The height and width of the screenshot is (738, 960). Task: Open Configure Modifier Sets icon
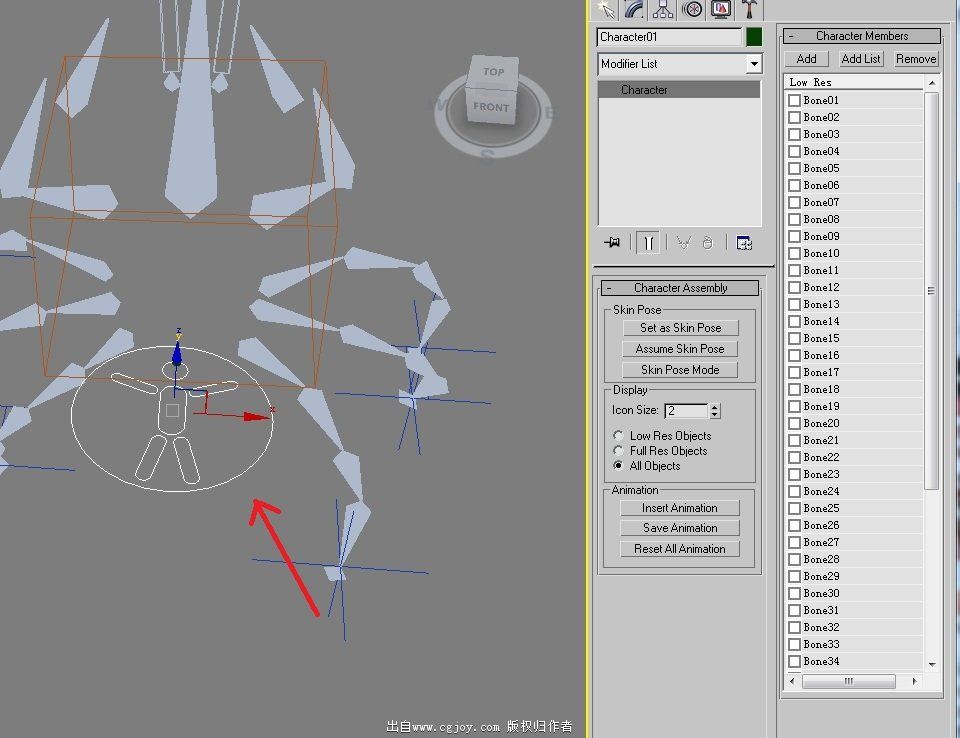[x=743, y=243]
